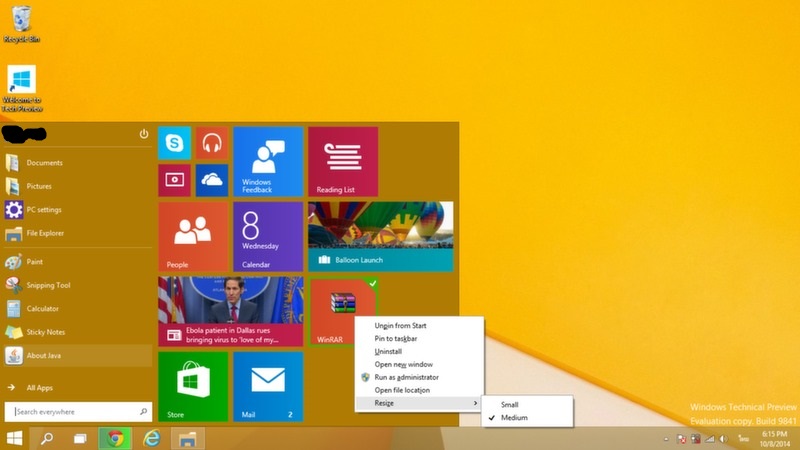Click the WinRAR tile selection checkmark
Screen dimensions: 800x450
[x=373, y=284]
